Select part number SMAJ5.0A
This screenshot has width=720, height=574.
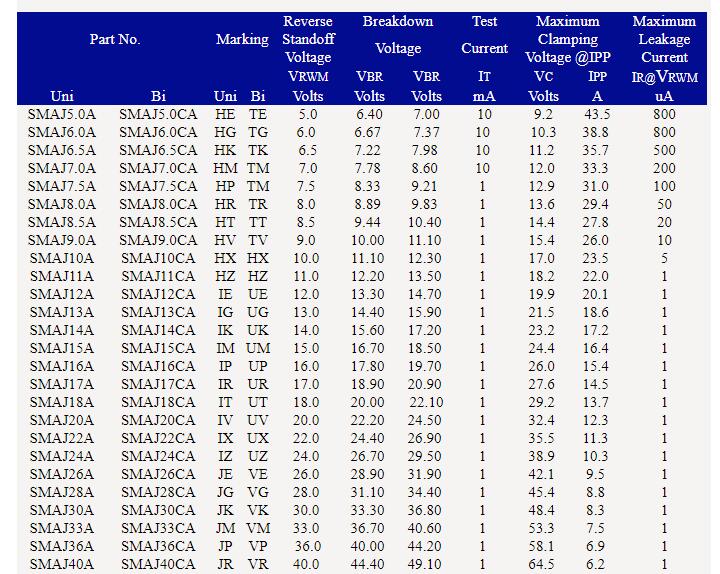[x=62, y=114]
